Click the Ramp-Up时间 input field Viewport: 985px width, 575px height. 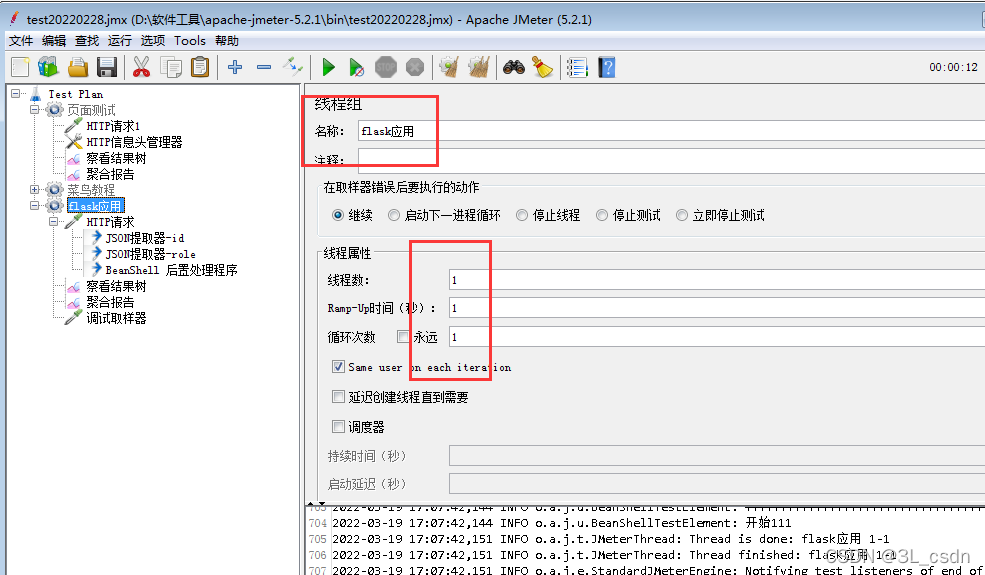pos(717,308)
